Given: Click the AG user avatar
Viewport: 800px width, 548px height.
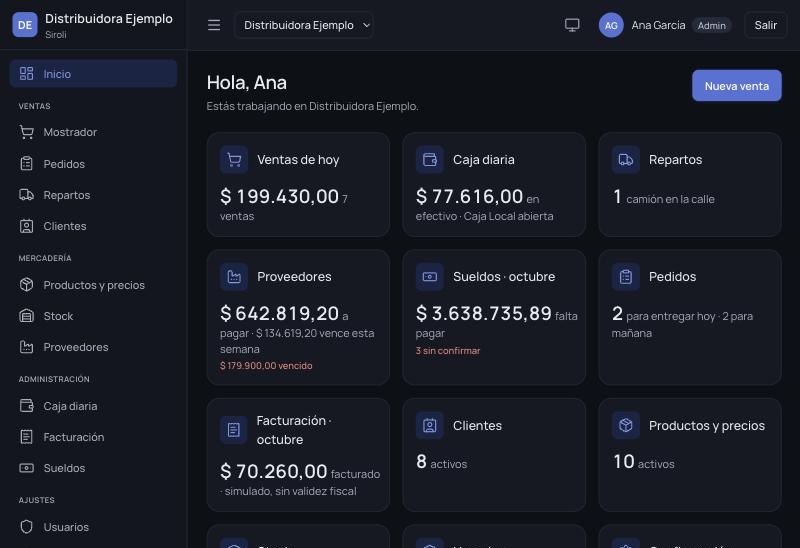Looking at the screenshot, I should (x=611, y=25).
